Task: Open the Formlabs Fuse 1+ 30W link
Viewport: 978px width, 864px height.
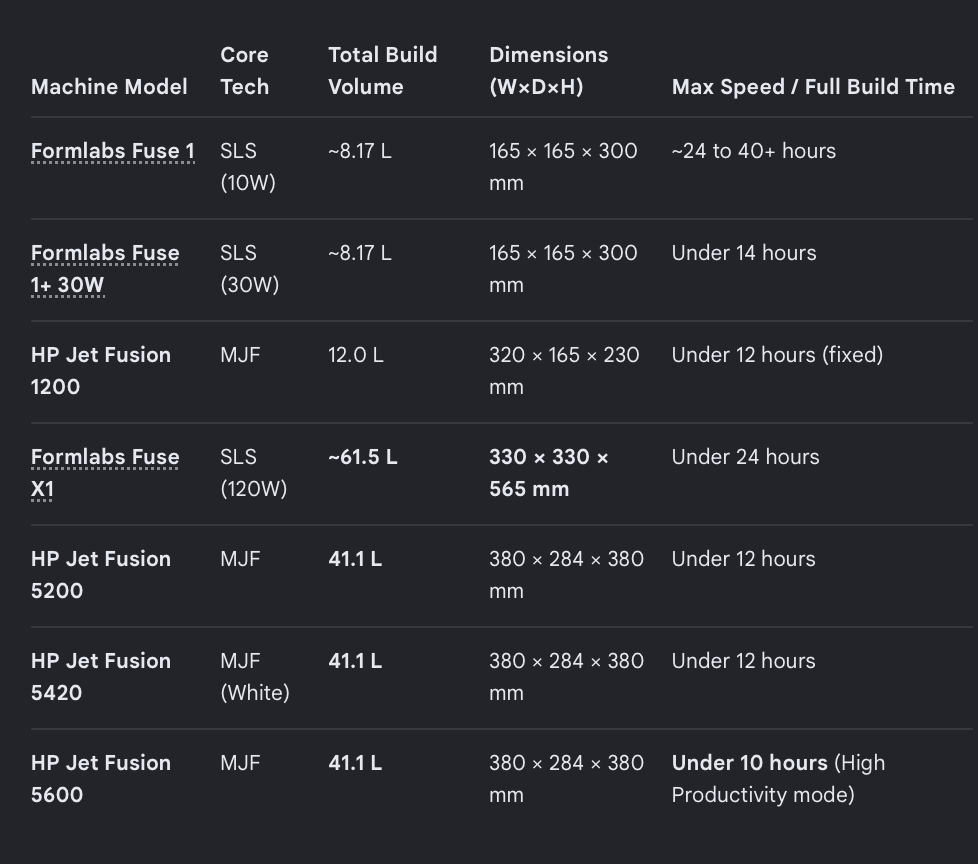Action: click(105, 269)
